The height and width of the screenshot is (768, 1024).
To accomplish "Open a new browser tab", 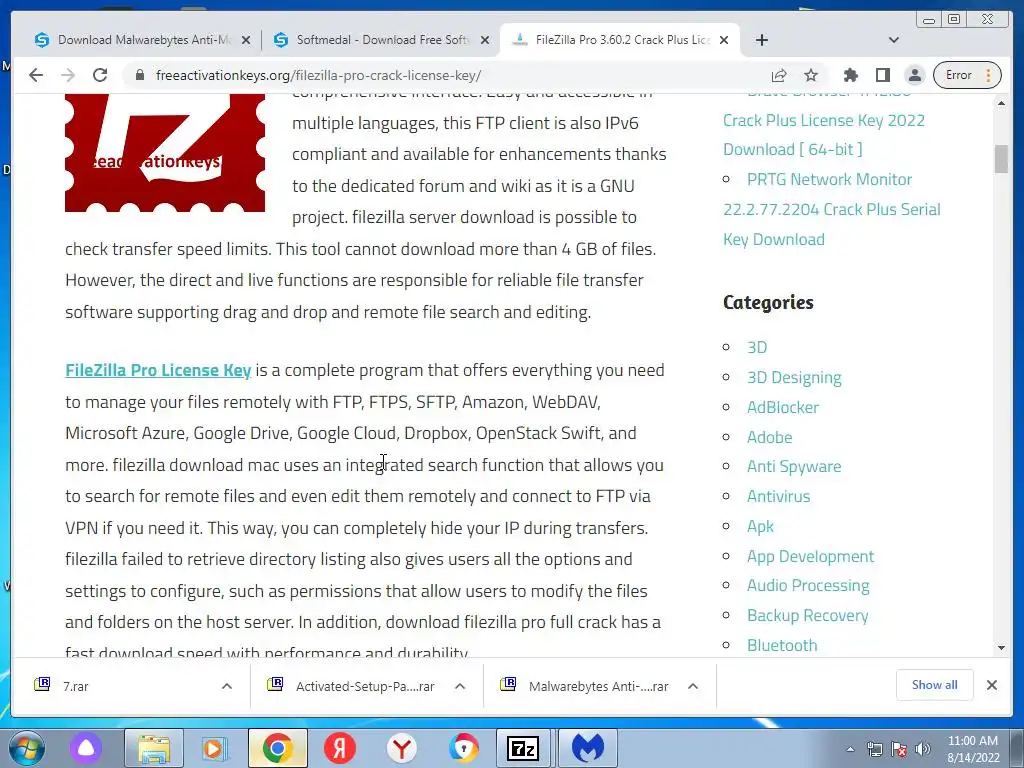I will (x=761, y=40).
